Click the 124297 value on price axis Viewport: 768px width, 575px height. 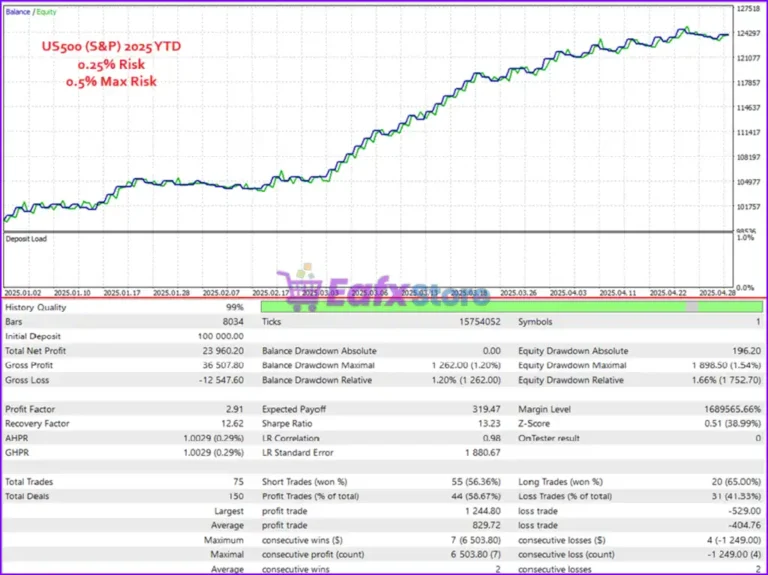[748, 33]
